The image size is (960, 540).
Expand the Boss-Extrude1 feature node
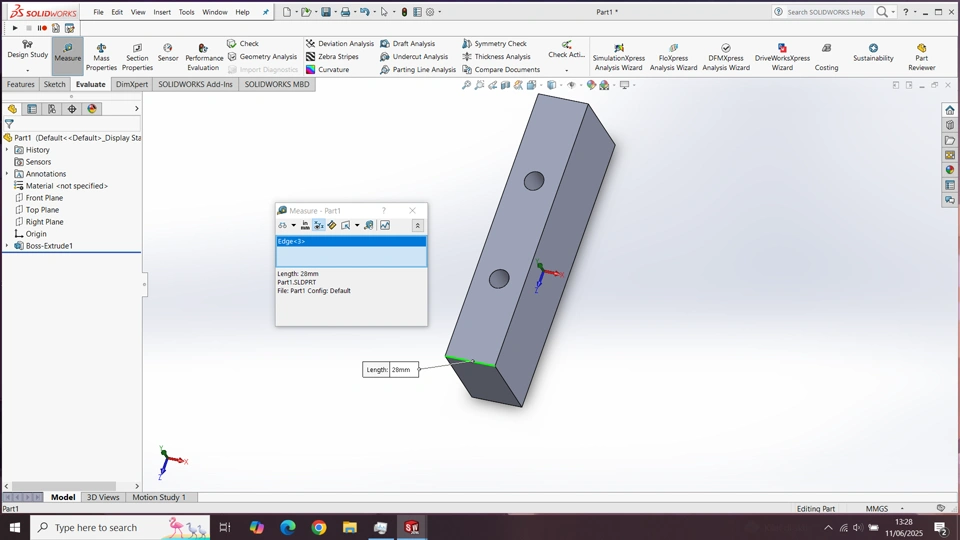[7, 246]
